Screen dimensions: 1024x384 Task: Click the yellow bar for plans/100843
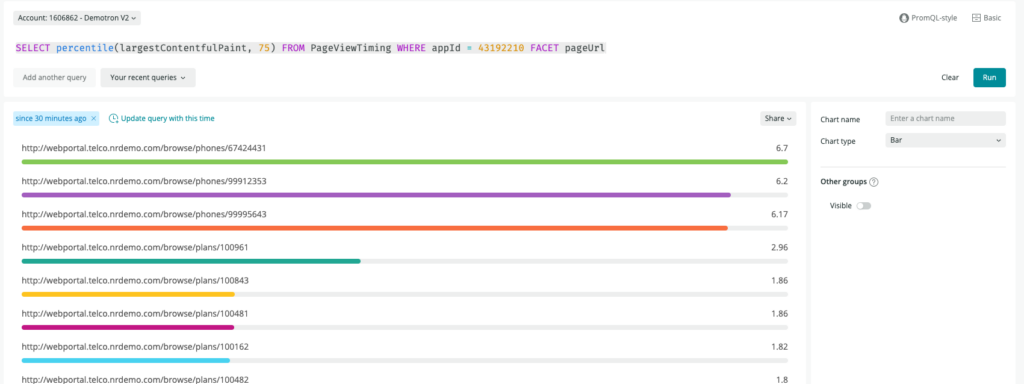pyautogui.click(x=128, y=294)
